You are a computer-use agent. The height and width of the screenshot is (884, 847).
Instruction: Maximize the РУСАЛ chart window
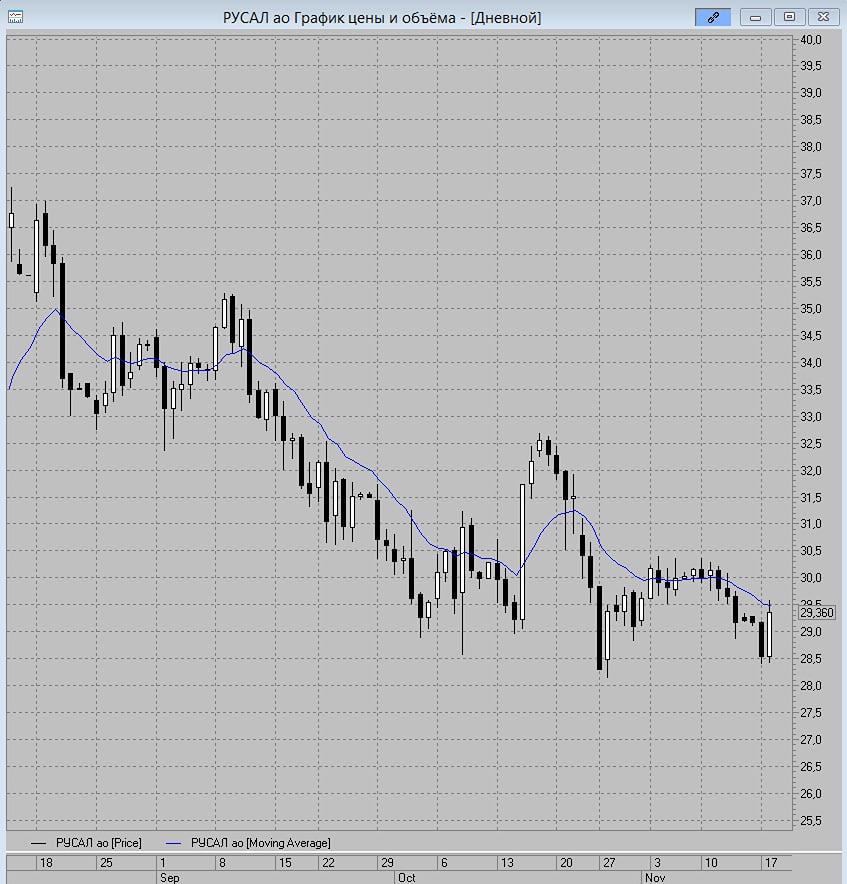pos(789,17)
